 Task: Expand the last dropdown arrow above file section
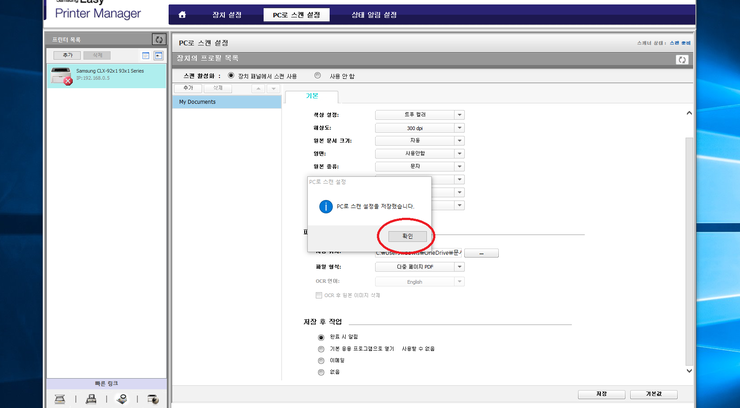pos(459,205)
